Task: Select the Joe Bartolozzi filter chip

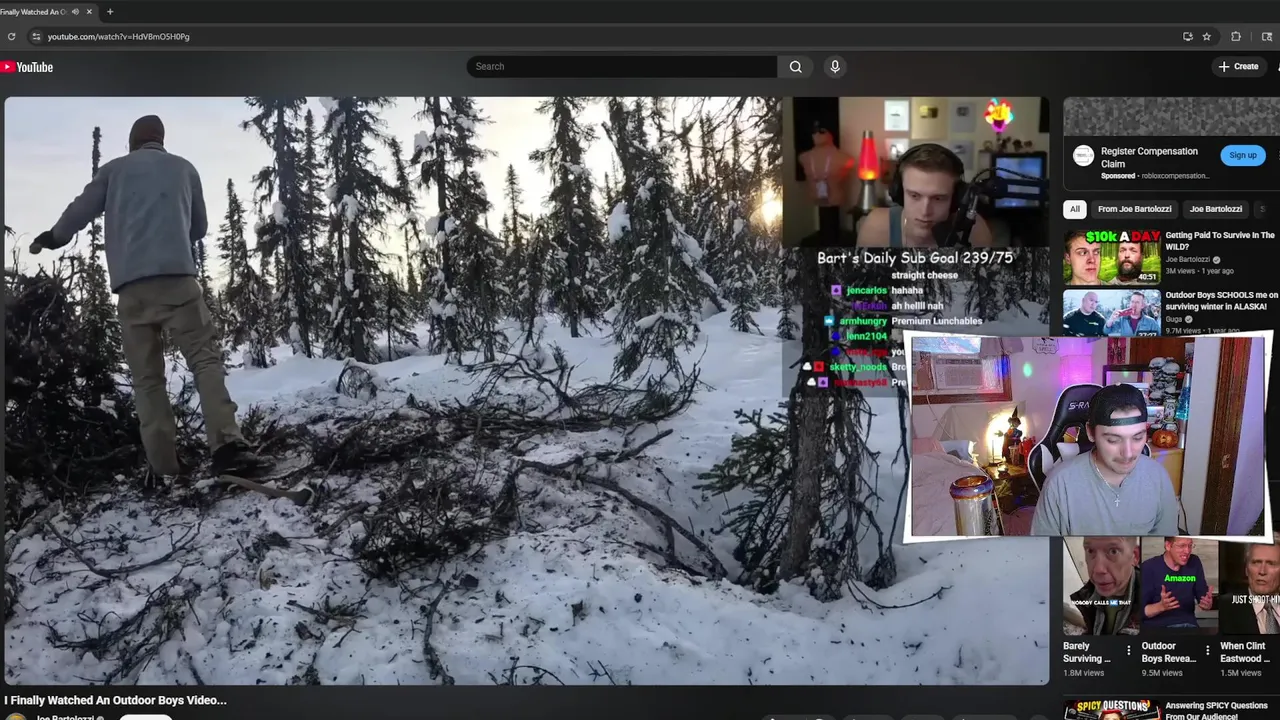Action: pyautogui.click(x=1216, y=209)
